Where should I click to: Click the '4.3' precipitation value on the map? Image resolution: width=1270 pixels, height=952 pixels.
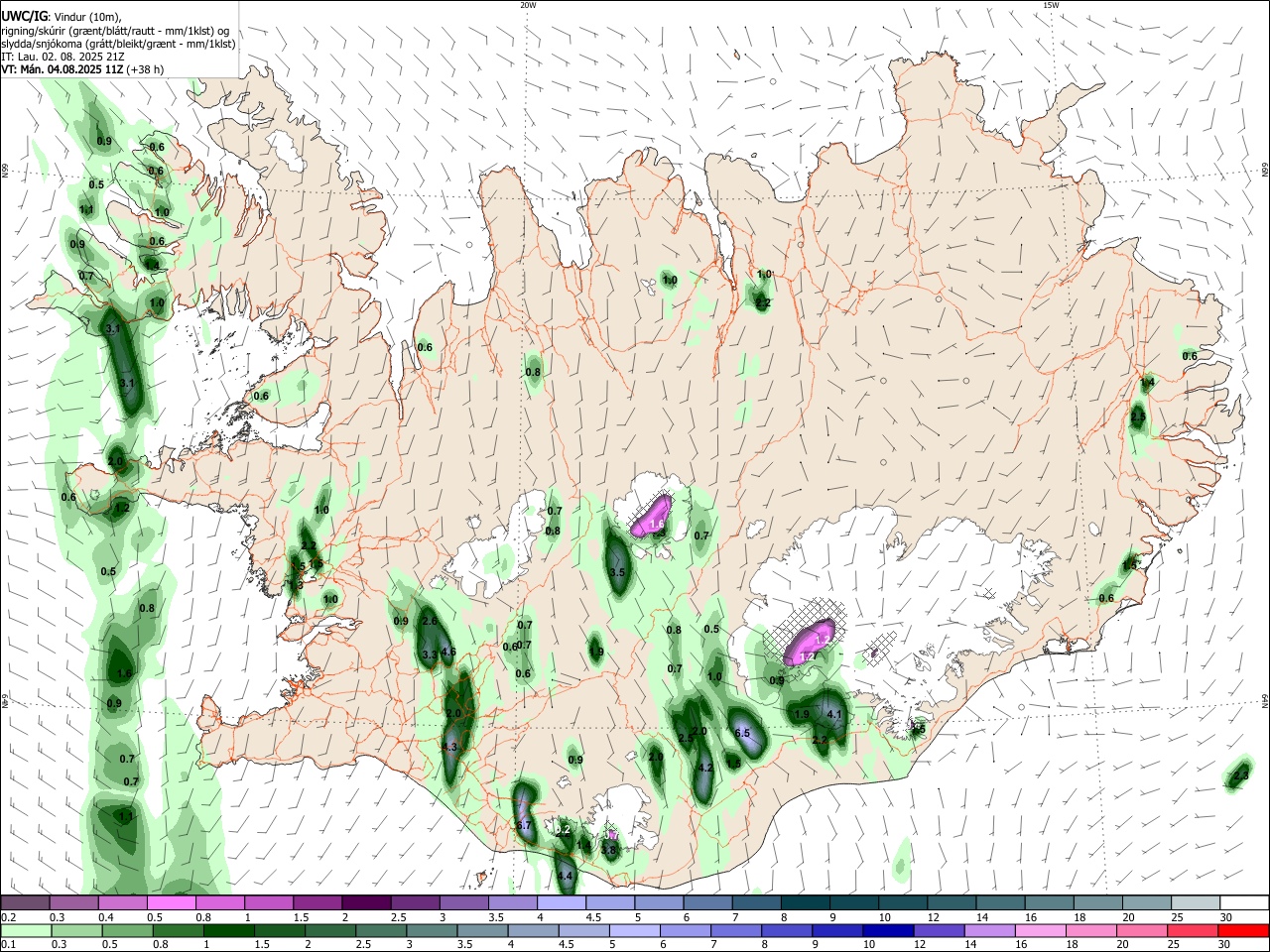449,747
